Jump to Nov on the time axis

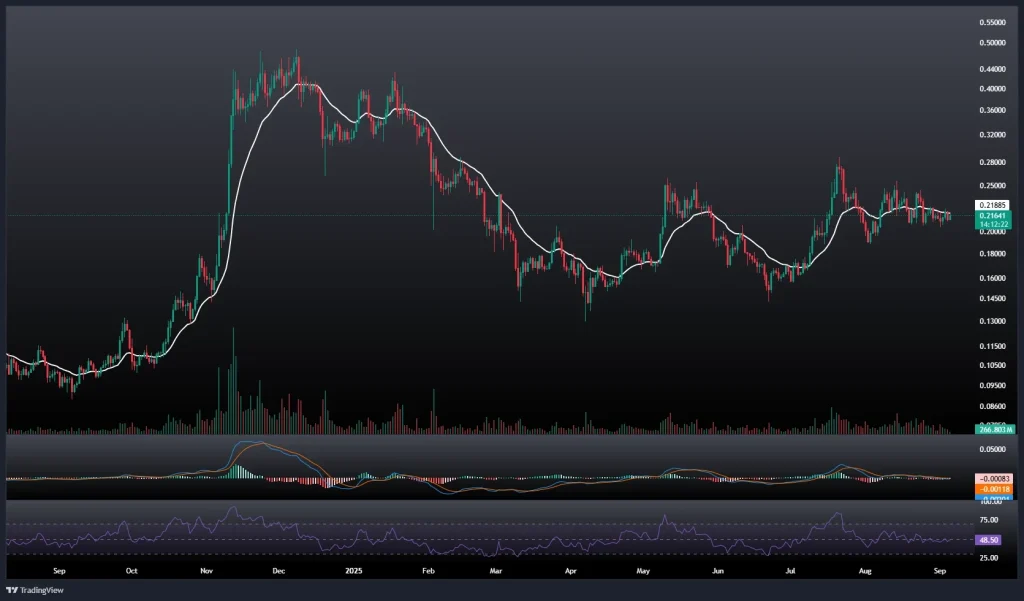206,571
